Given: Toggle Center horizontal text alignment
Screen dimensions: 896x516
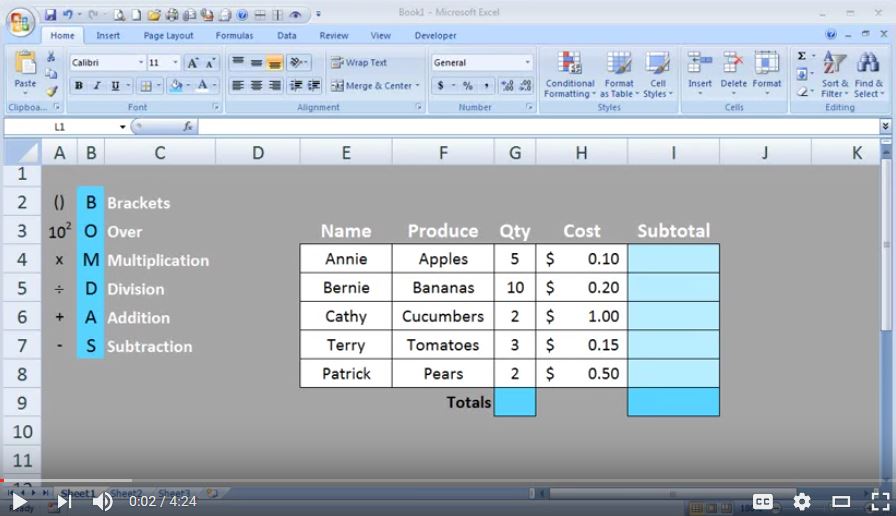Looking at the screenshot, I should [x=257, y=86].
